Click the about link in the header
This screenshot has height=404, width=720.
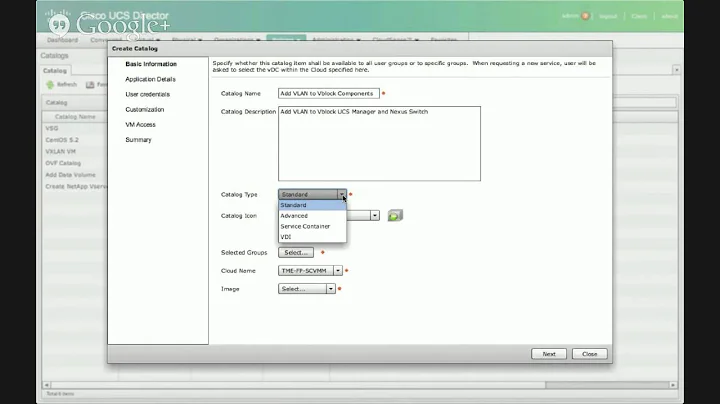(x=669, y=16)
